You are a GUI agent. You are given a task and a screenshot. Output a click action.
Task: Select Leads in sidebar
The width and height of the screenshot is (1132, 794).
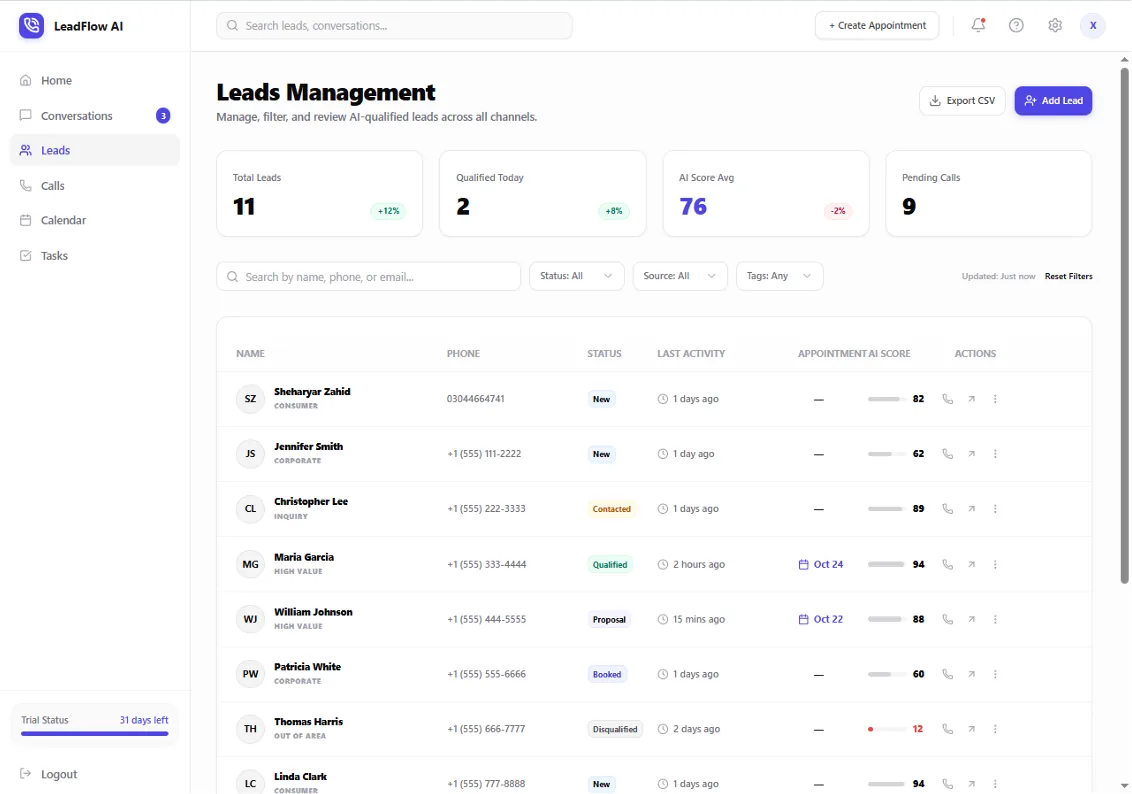pos(95,150)
